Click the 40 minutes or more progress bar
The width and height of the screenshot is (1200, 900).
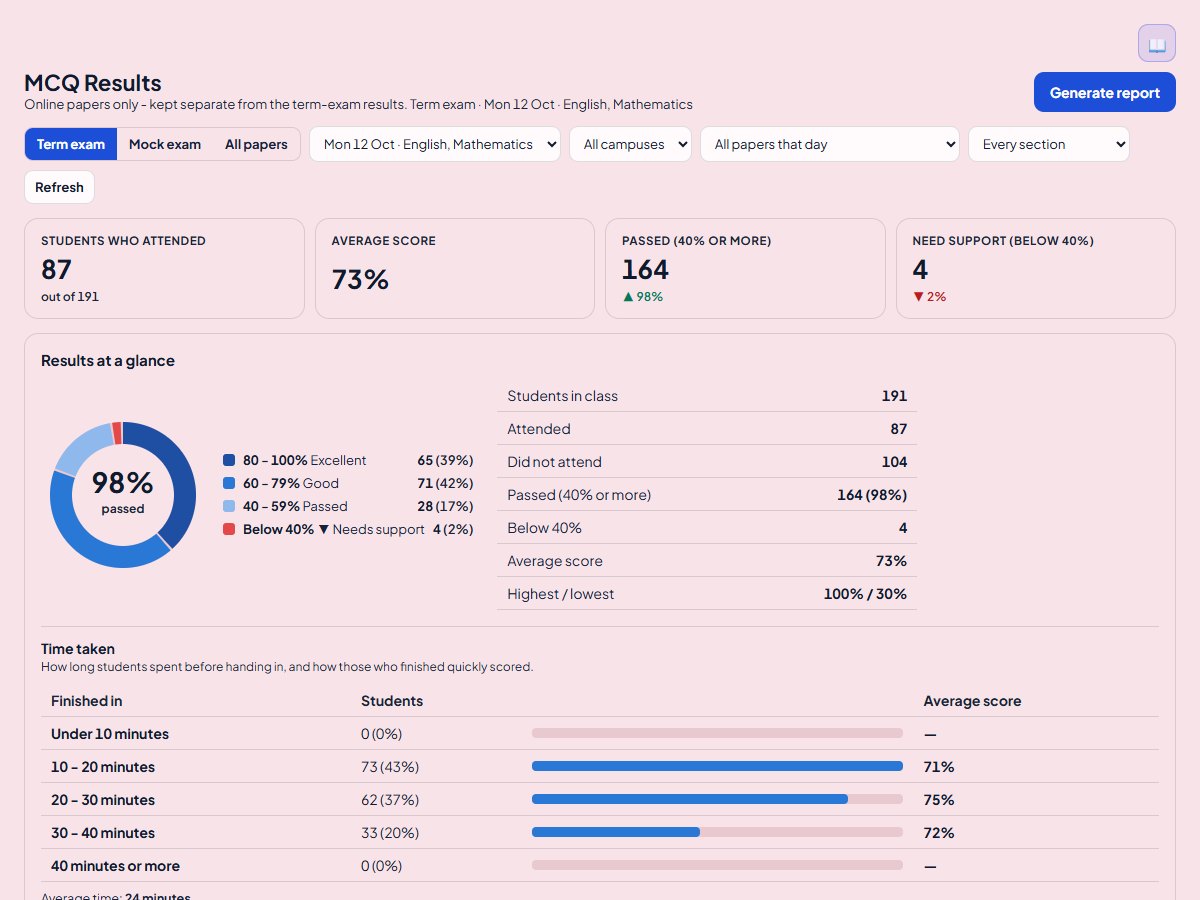click(x=717, y=865)
